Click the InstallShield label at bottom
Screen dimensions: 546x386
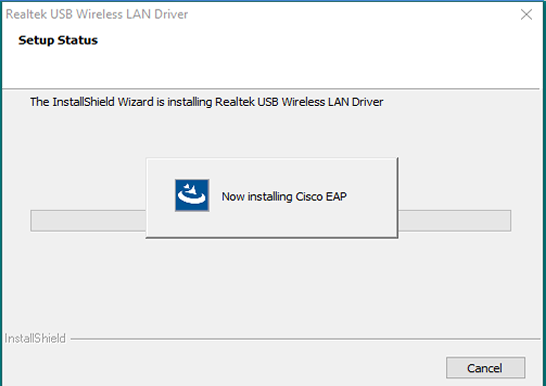tap(35, 338)
